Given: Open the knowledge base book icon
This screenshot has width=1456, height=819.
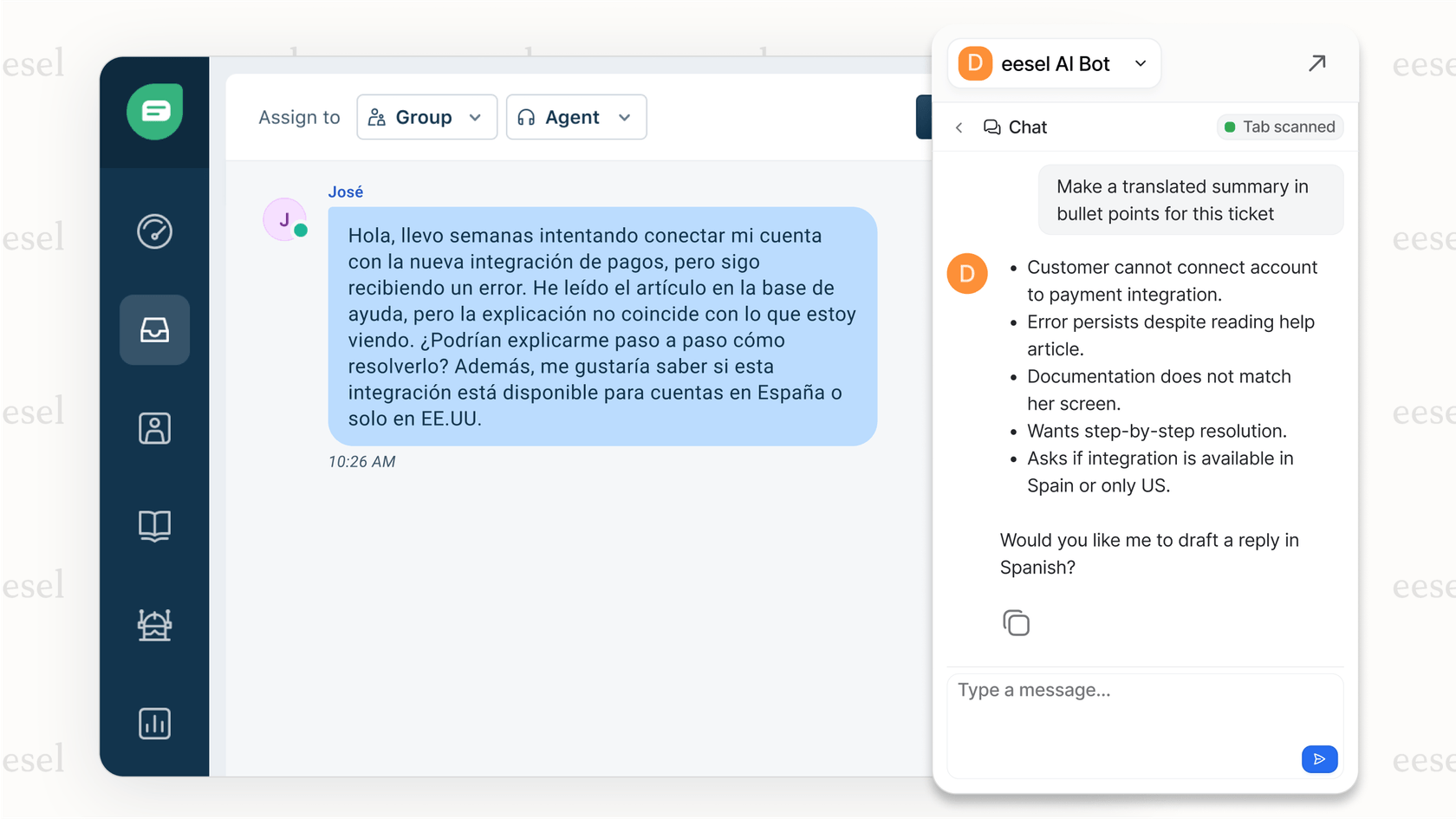Looking at the screenshot, I should (x=154, y=526).
